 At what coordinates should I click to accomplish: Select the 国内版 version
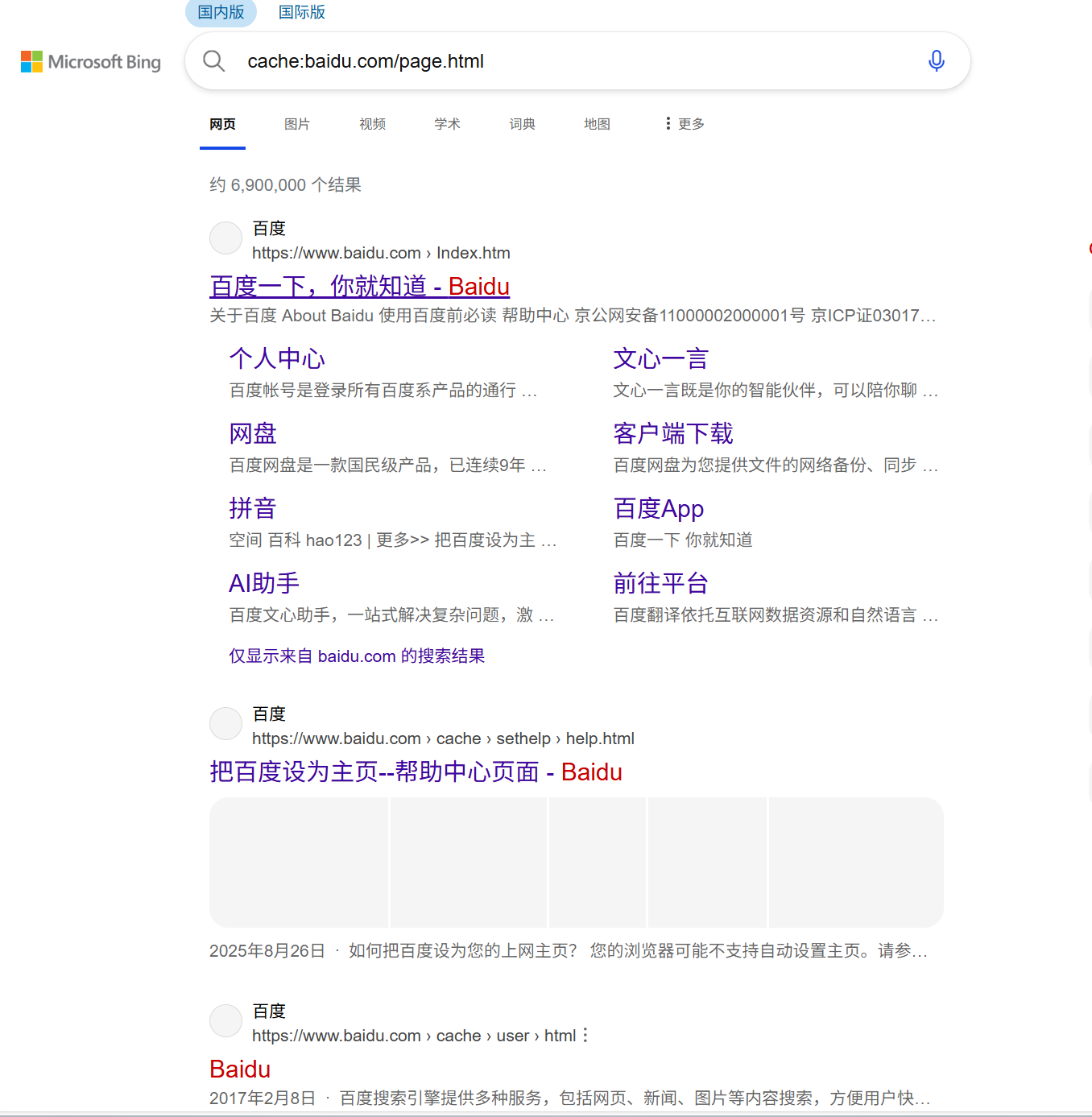pyautogui.click(x=221, y=12)
